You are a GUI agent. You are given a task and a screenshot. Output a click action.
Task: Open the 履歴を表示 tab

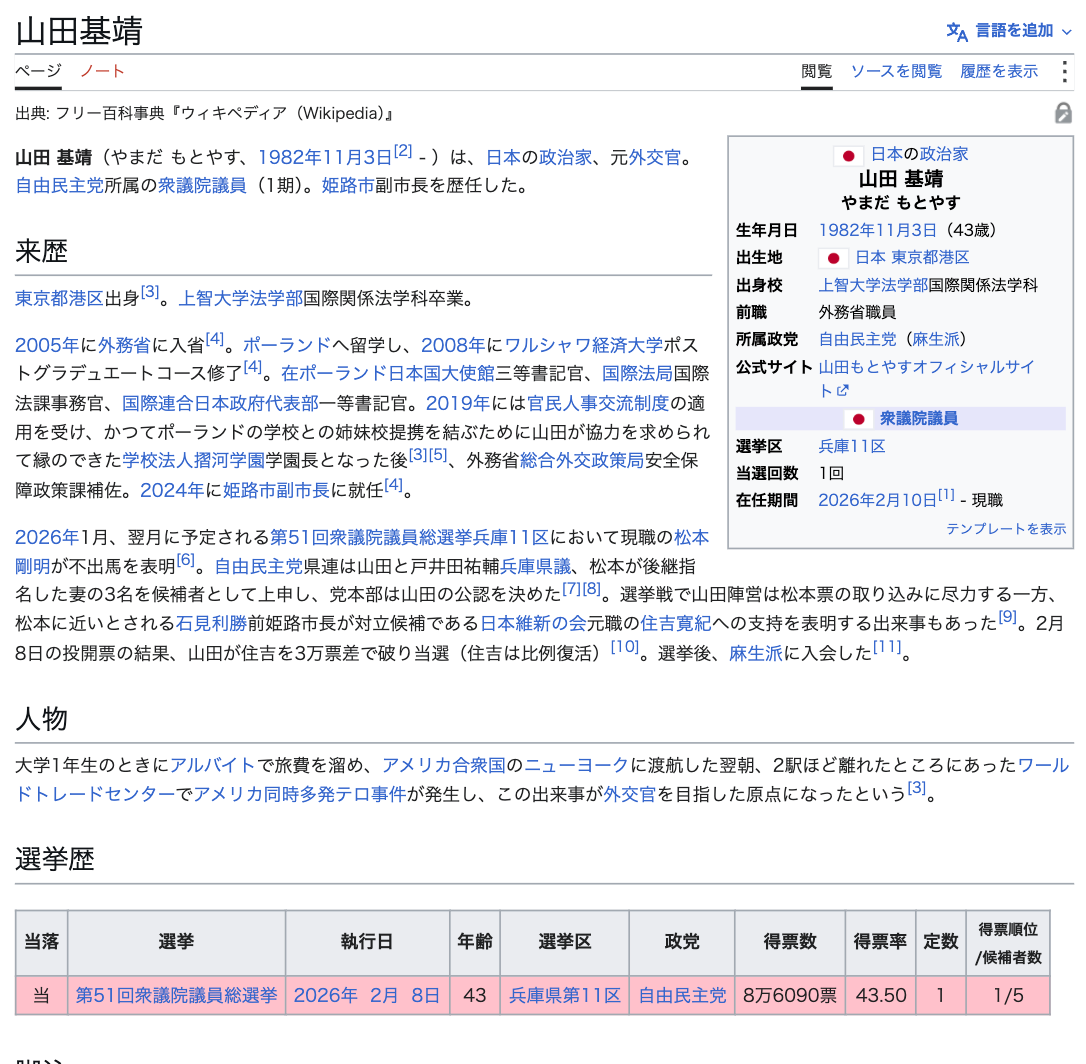coord(999,71)
